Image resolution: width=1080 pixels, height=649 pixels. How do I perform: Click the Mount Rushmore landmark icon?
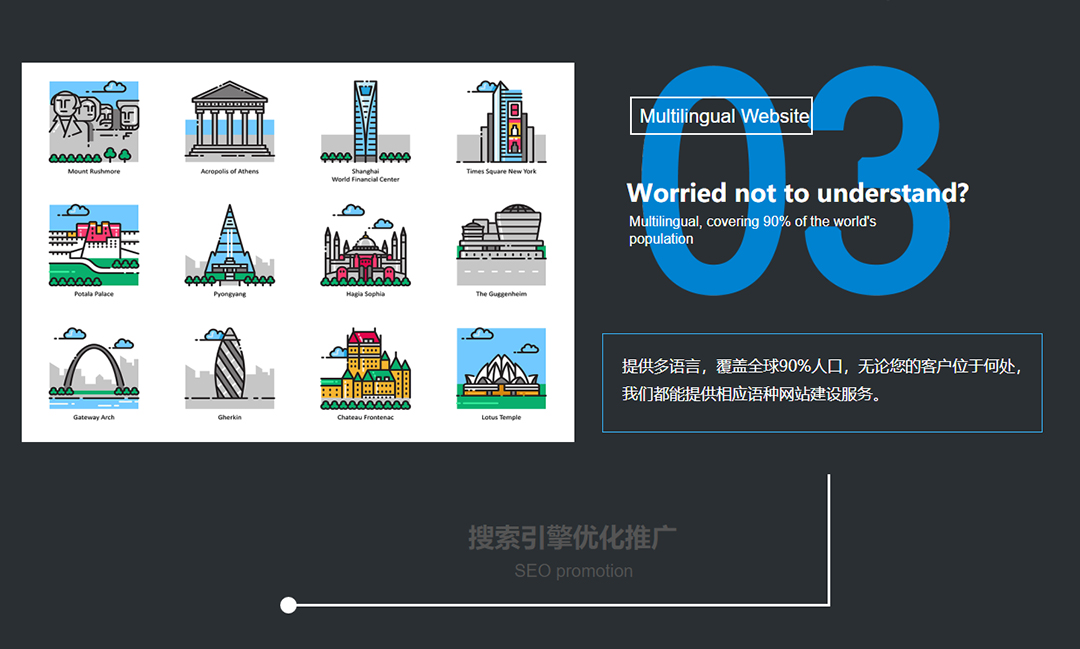(94, 122)
